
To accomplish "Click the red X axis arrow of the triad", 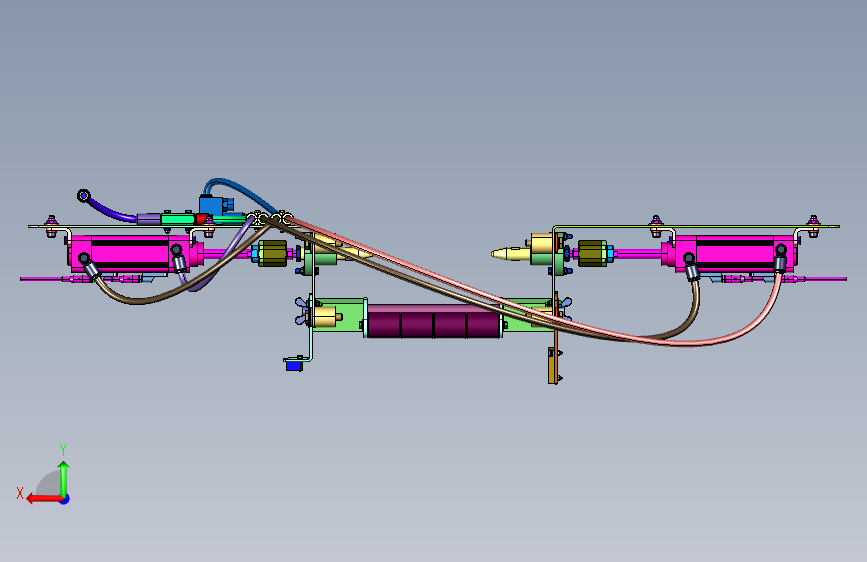I will 43,499.
